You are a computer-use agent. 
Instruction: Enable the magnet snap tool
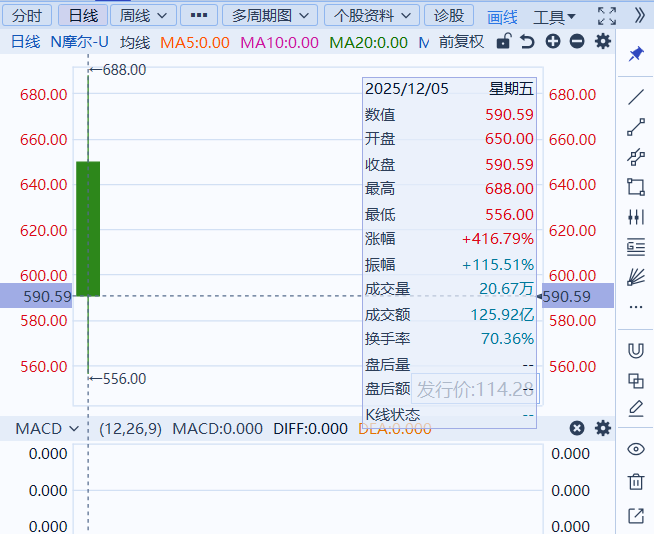point(635,350)
